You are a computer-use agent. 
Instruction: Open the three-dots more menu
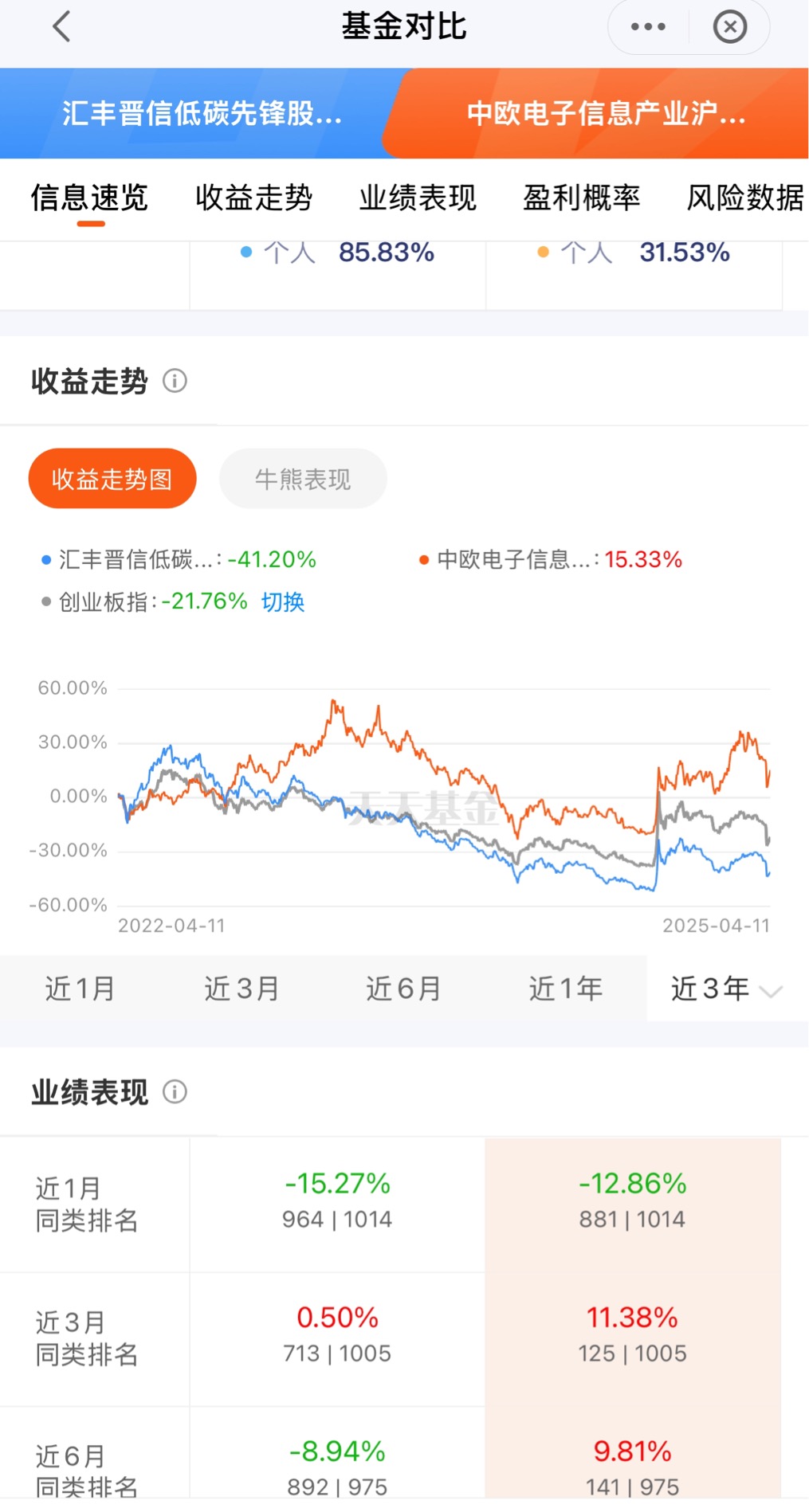pos(648,26)
